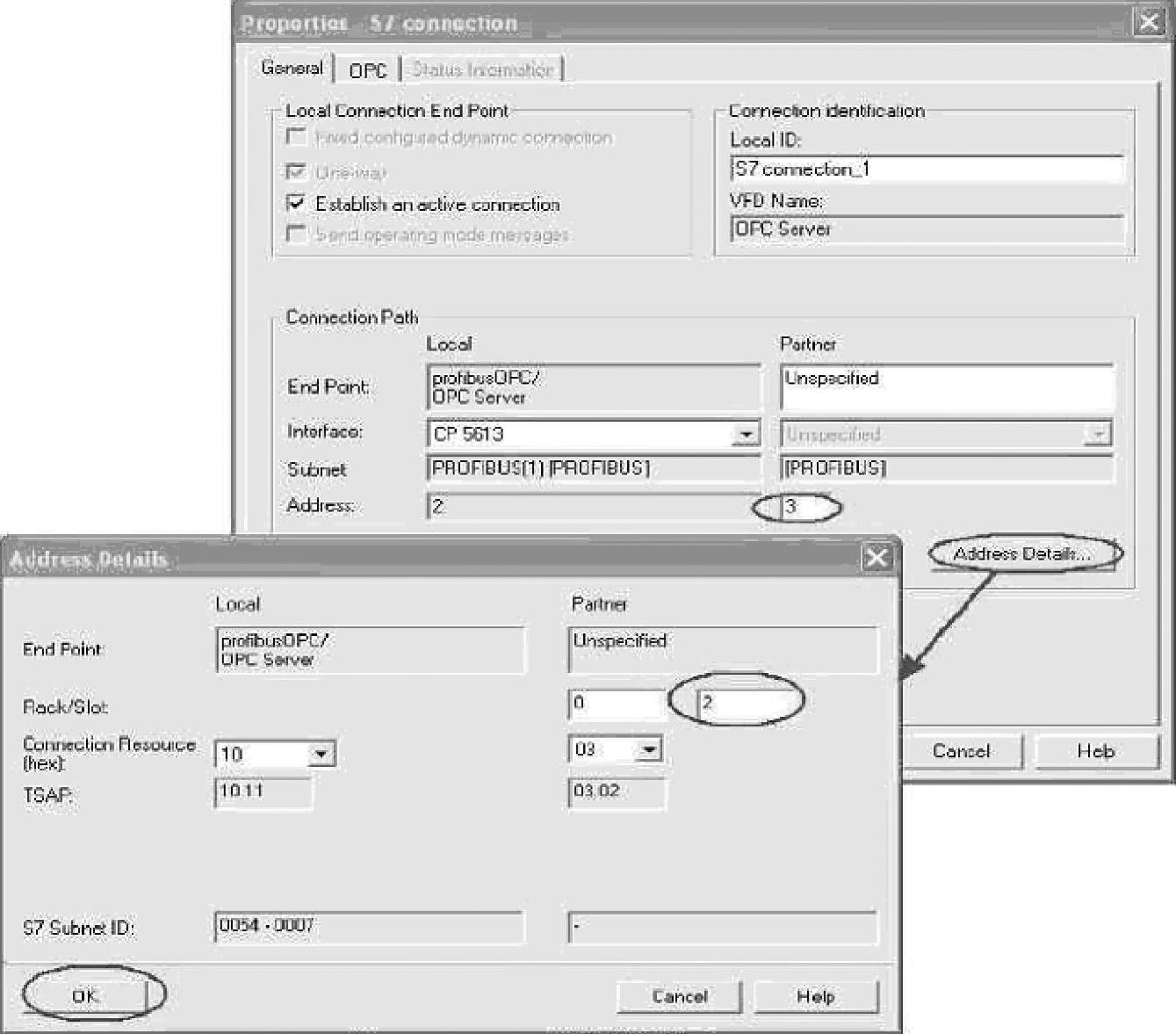This screenshot has width=1176, height=1034.
Task: Check Send operating mode messages option
Action: [x=297, y=235]
